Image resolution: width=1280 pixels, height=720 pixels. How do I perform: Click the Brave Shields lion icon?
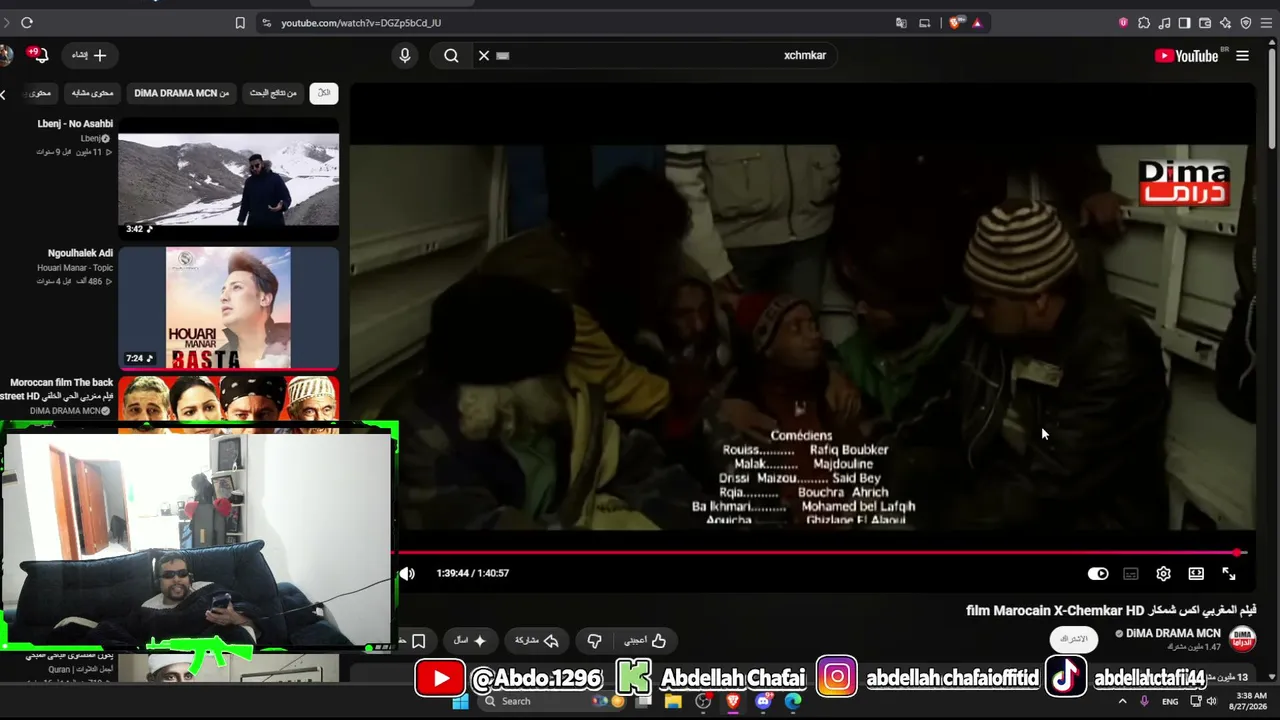tap(956, 23)
